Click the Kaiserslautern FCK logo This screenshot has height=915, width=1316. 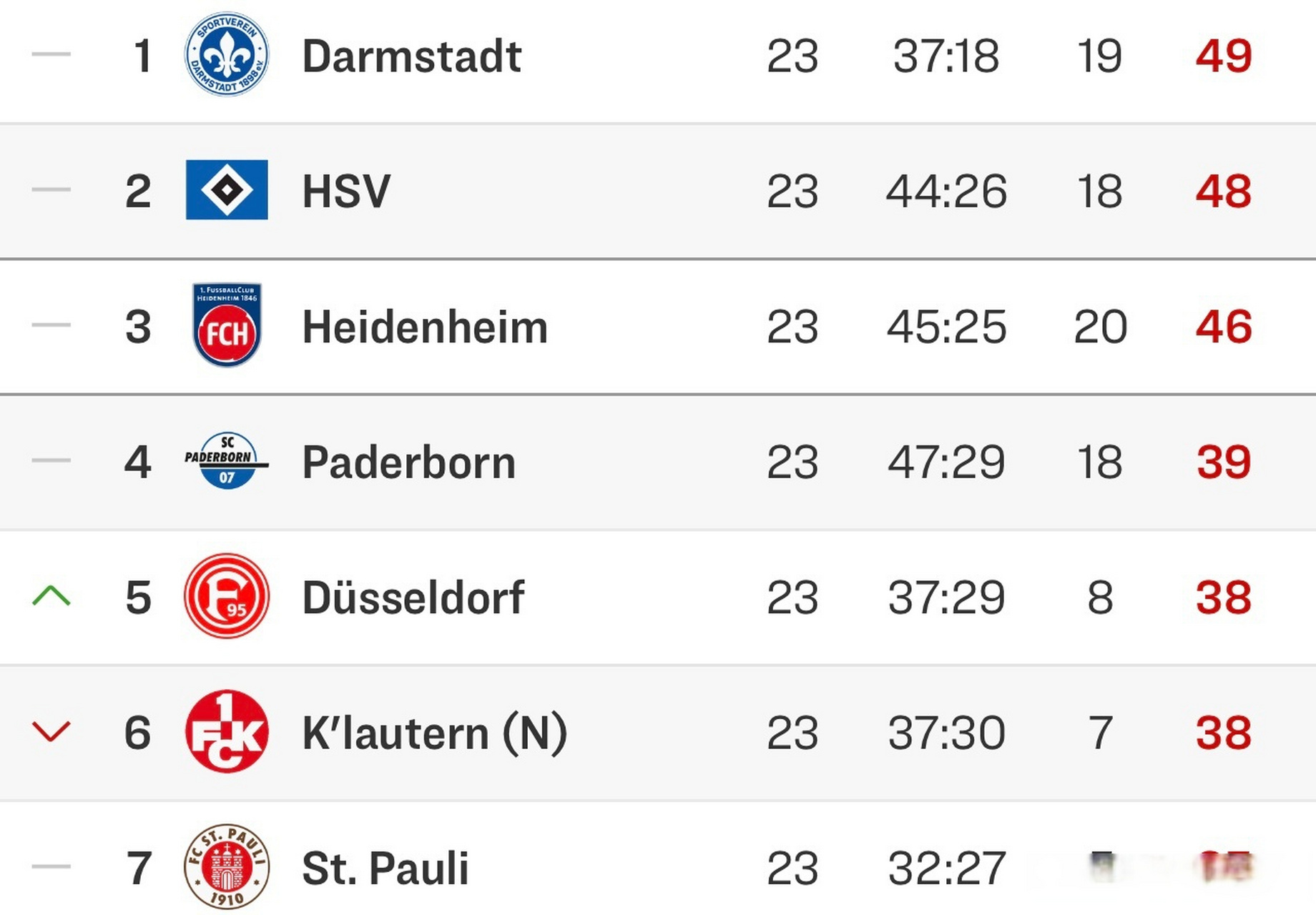[x=227, y=732]
